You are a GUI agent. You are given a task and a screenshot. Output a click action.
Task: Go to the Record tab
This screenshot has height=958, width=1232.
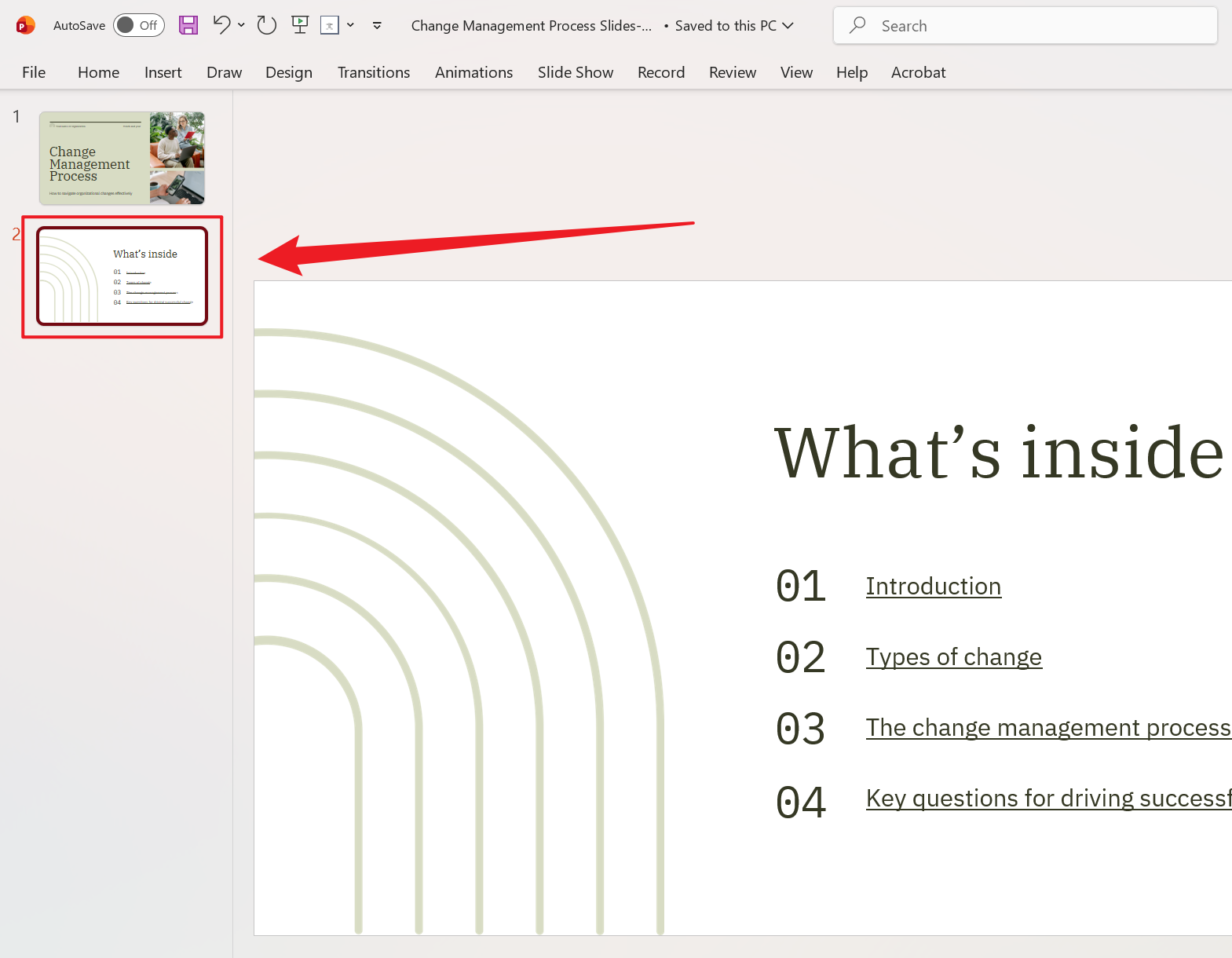661,72
